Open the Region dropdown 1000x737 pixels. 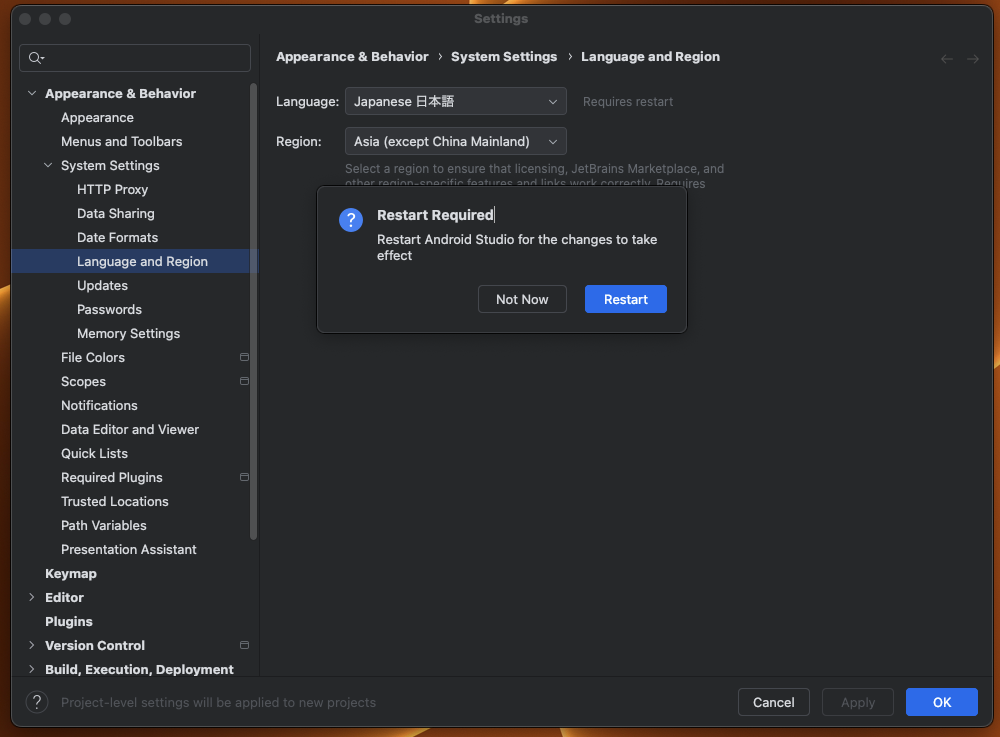pos(455,141)
